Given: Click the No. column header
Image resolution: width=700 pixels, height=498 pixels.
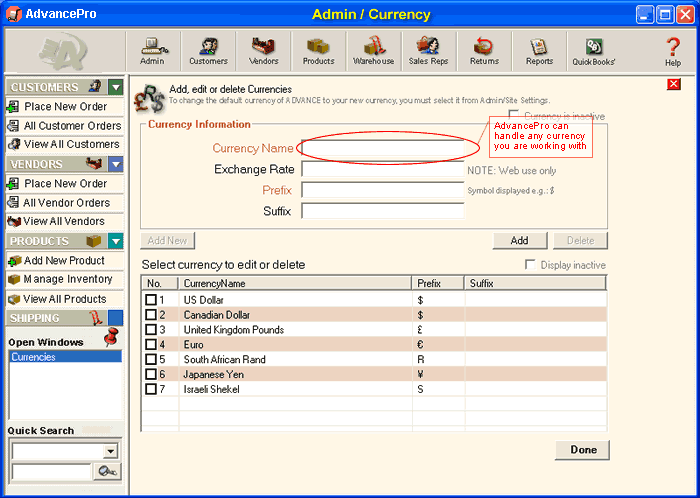Looking at the screenshot, I should 160,283.
